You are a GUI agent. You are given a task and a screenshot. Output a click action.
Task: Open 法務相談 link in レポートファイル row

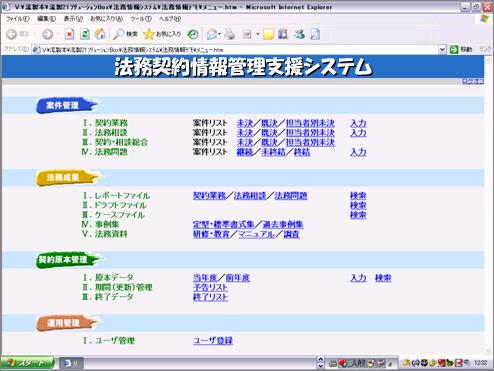(250, 196)
